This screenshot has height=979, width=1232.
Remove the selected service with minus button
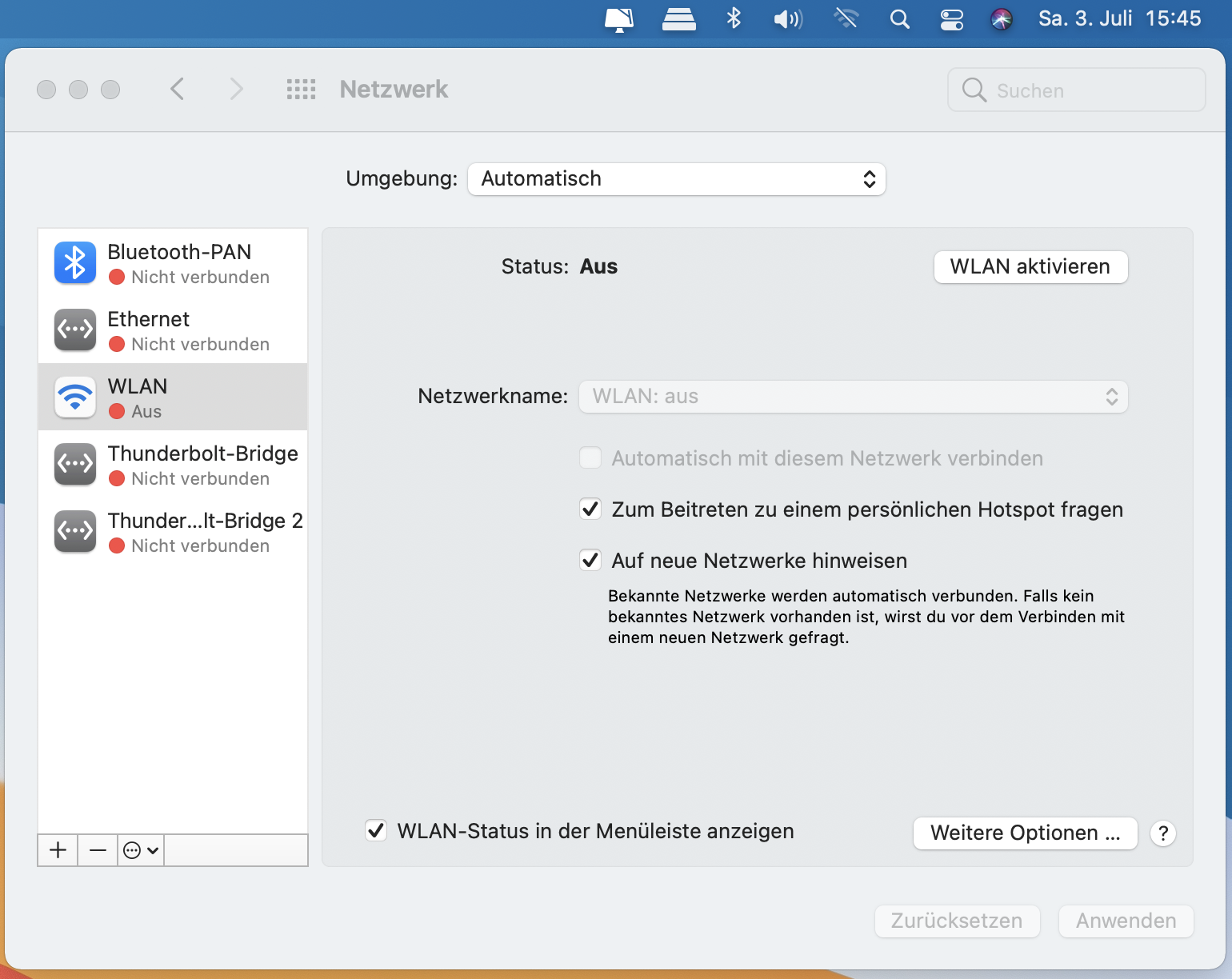[x=98, y=849]
